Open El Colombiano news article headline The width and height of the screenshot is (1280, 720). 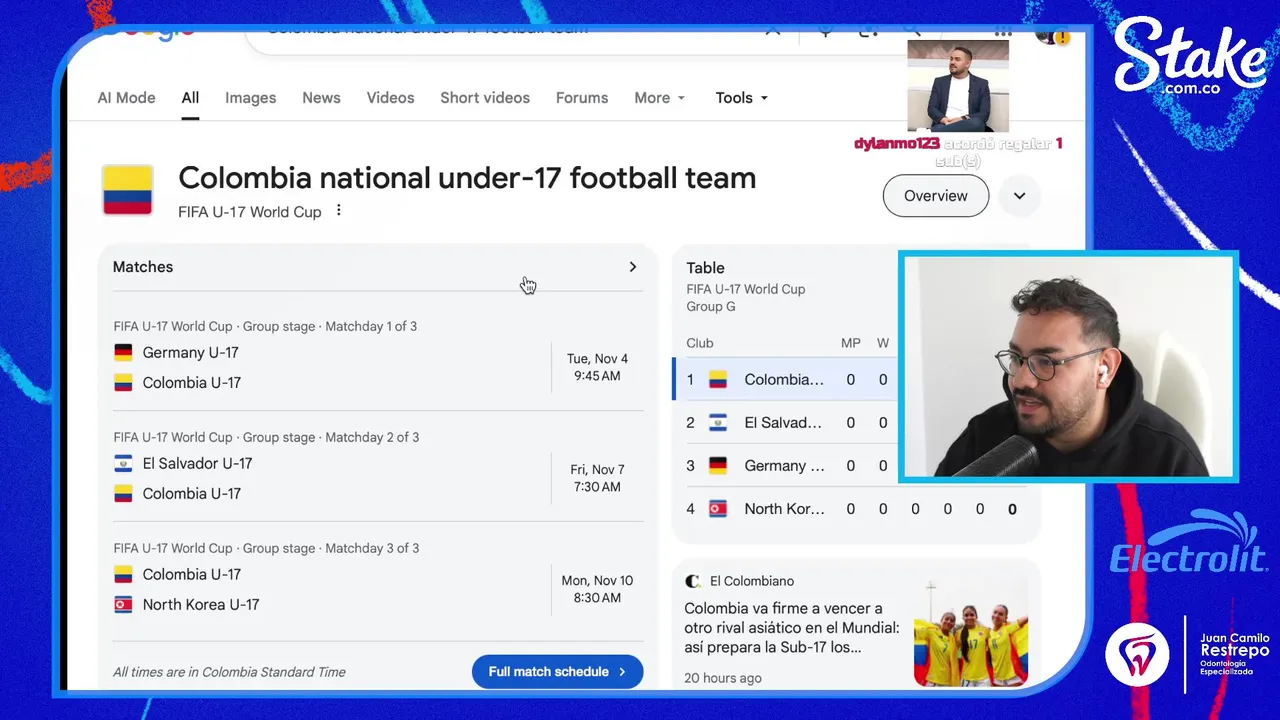point(791,628)
